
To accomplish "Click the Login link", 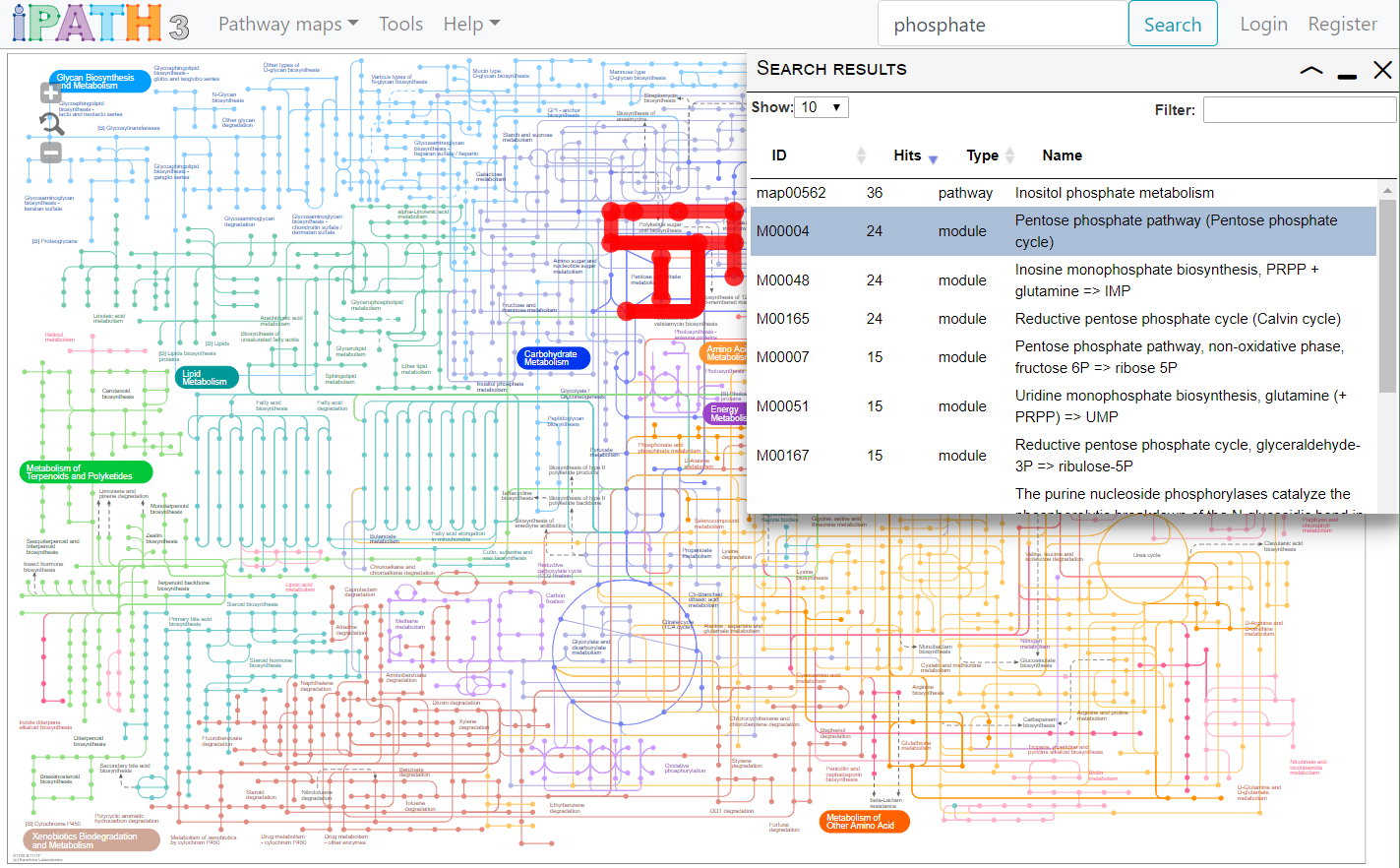I will 1263,24.
